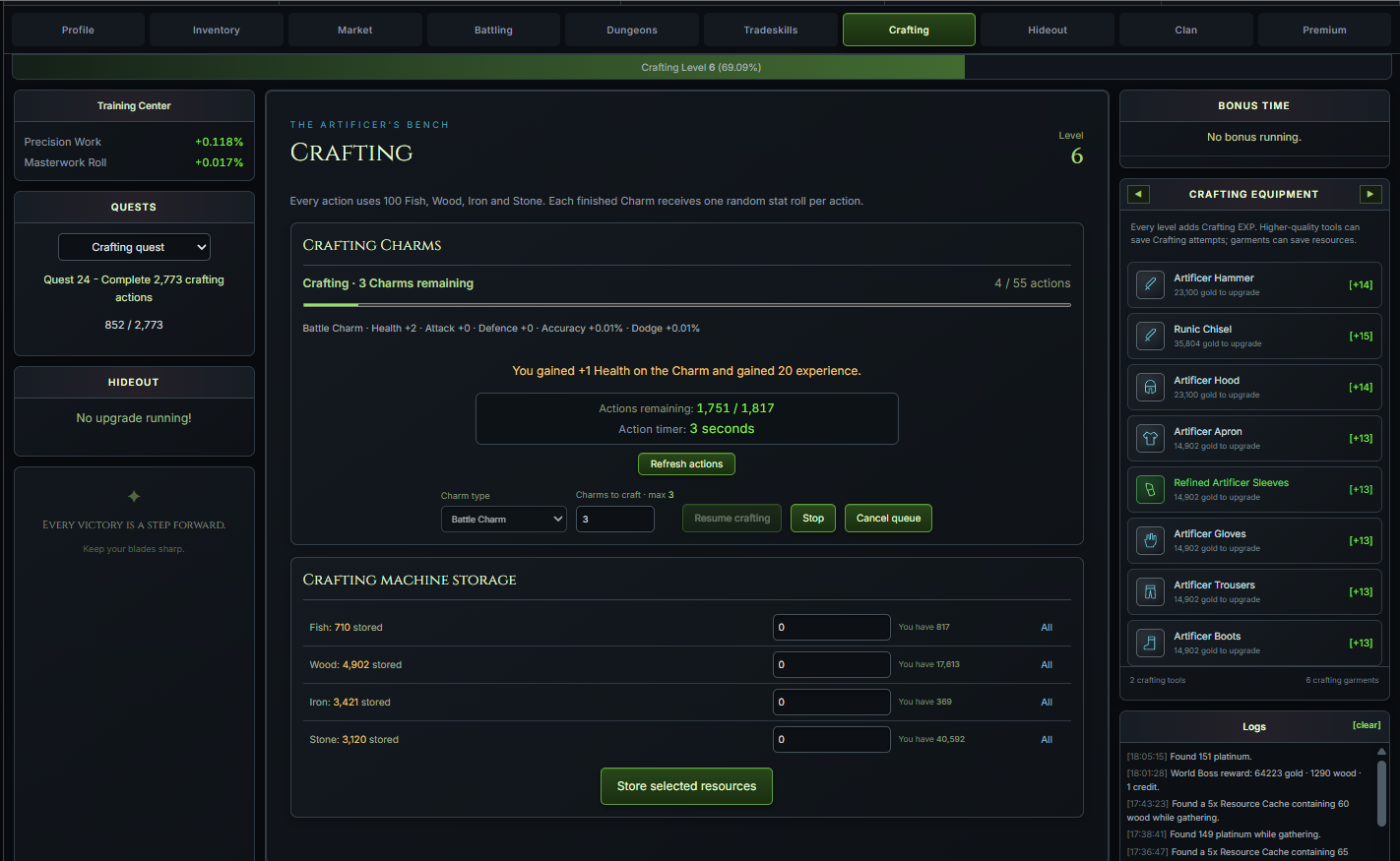Screen dimensions: 1400x861
Task: Focus the Wood storage amount field
Action: (832, 664)
